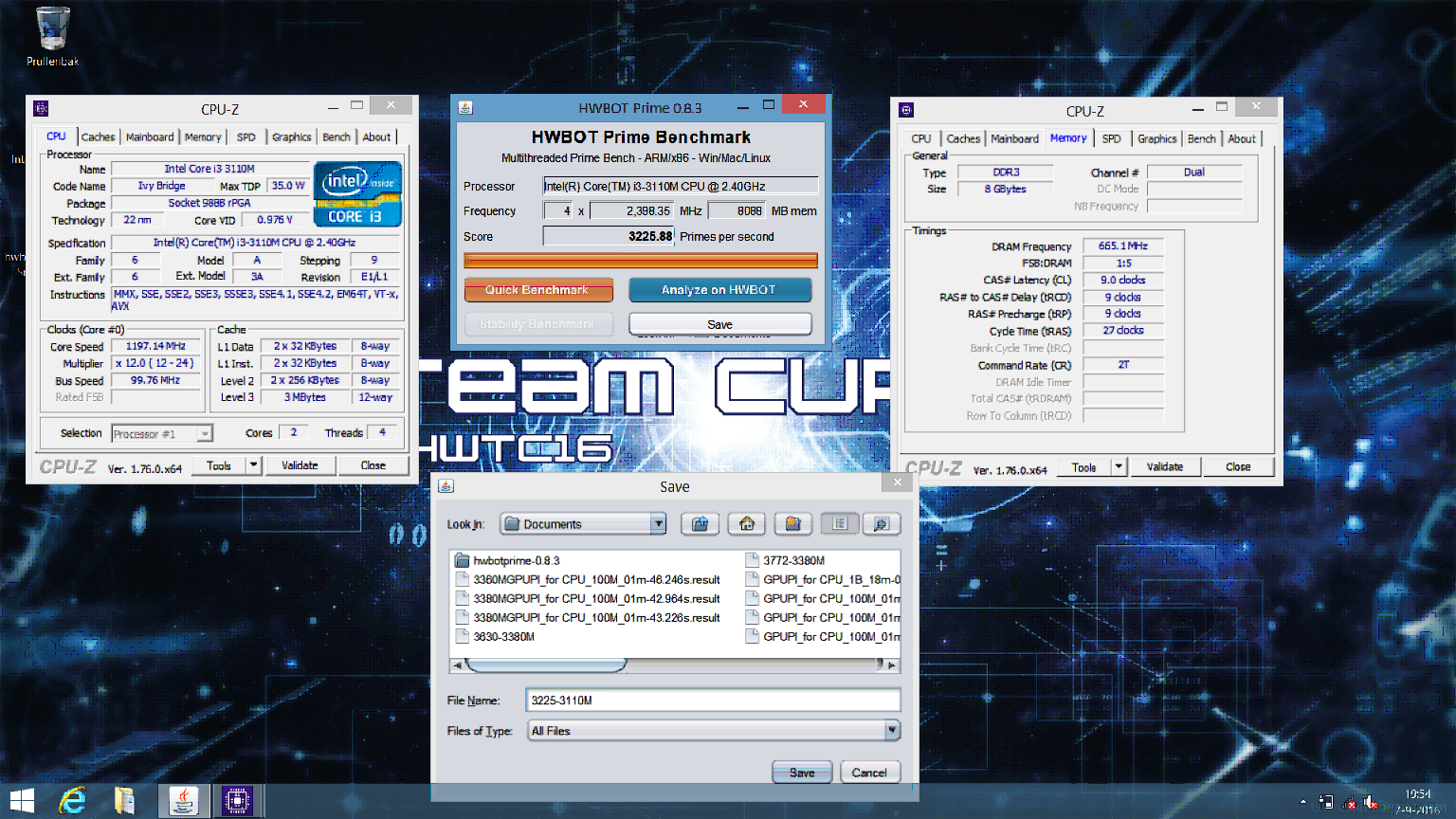Screen dimensions: 1456x819
Task: Show hidden system tray icons
Action: tap(1302, 802)
